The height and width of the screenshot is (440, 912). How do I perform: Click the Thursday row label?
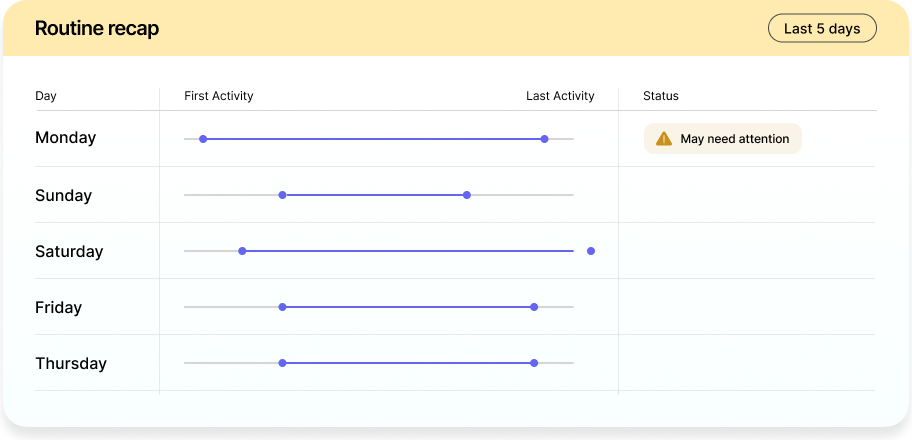tap(71, 363)
